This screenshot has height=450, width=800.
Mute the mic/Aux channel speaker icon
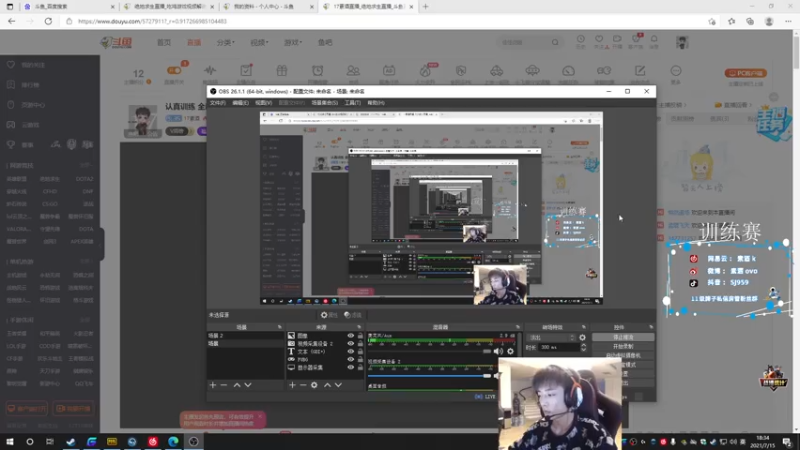pyautogui.click(x=498, y=351)
